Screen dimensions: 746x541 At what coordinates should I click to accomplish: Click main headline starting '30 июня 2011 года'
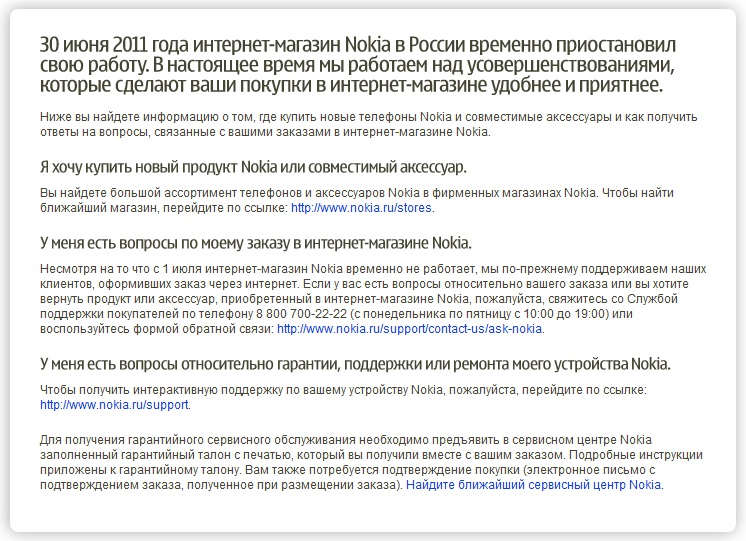358,65
